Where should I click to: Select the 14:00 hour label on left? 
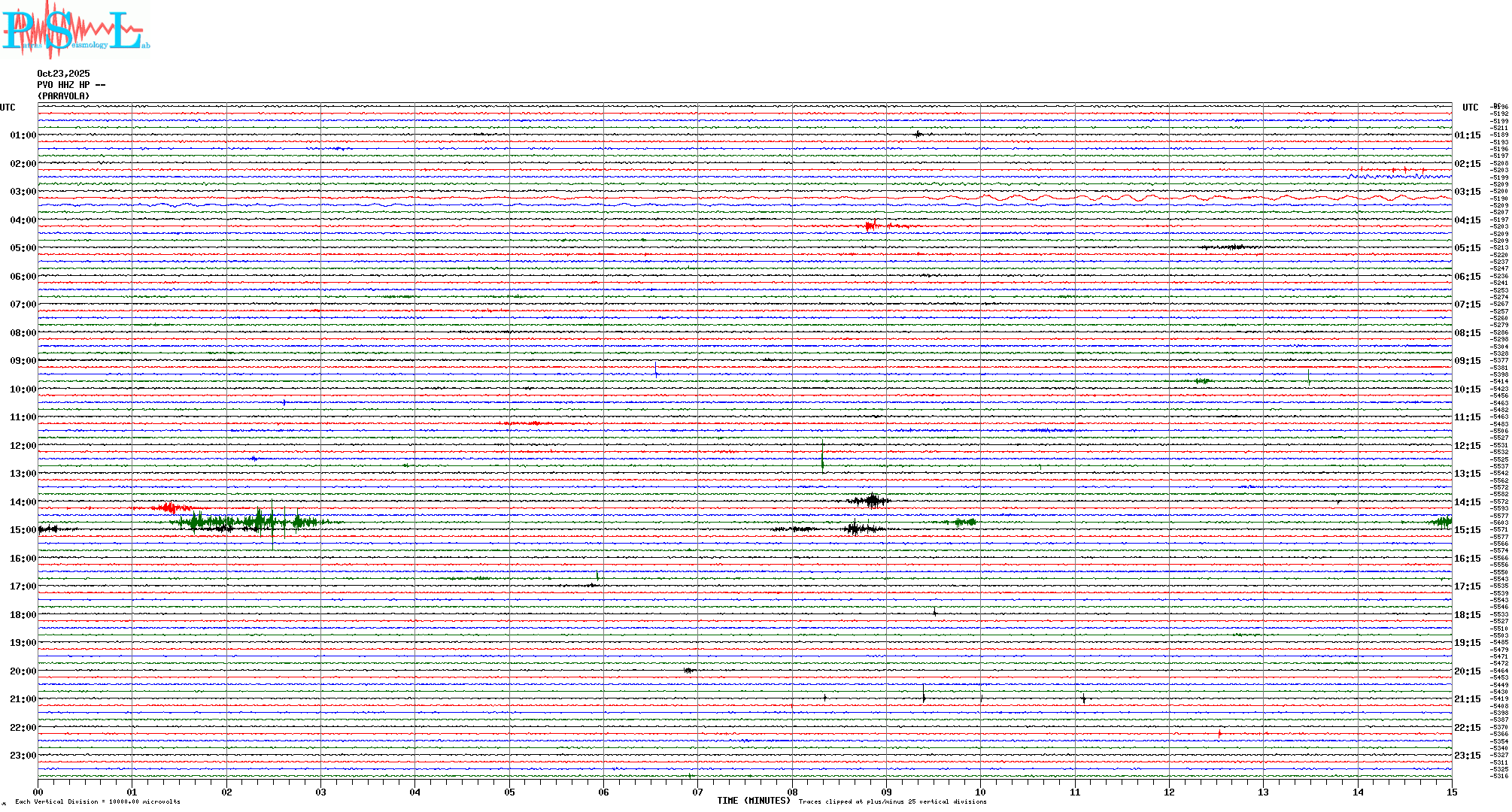(x=23, y=502)
